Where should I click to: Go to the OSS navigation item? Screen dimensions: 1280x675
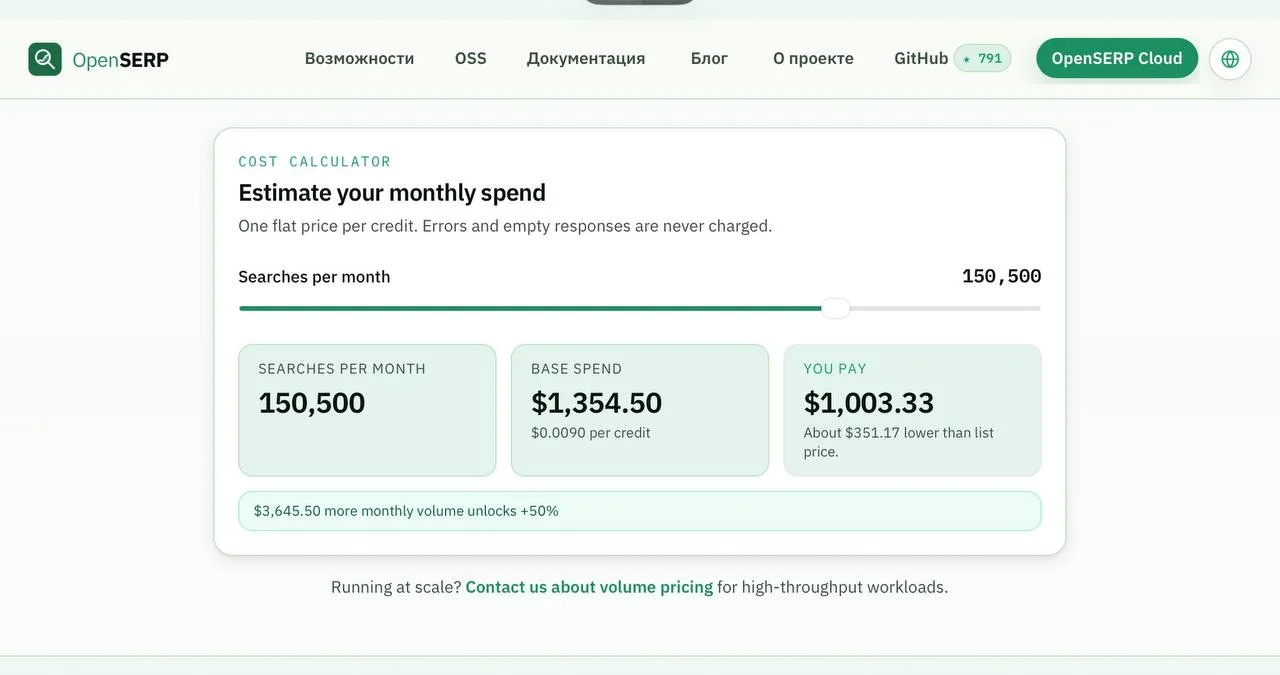pyautogui.click(x=471, y=58)
